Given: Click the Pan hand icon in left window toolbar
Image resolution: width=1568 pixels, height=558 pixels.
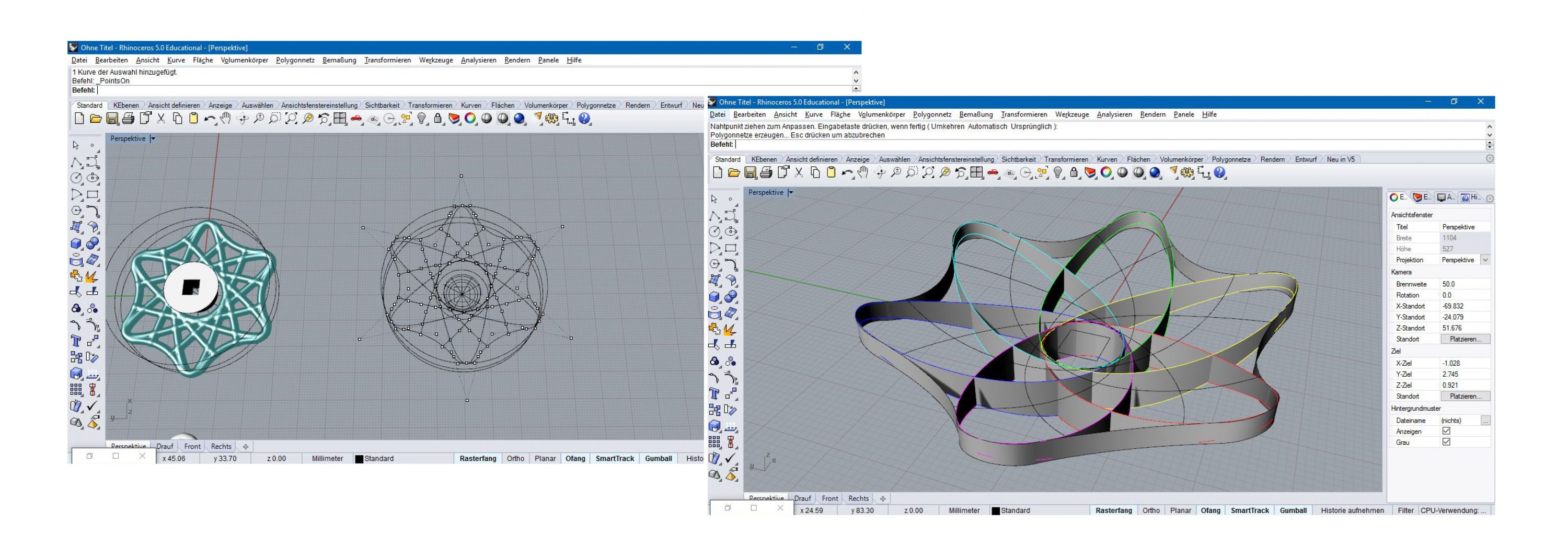Looking at the screenshot, I should pyautogui.click(x=226, y=119).
